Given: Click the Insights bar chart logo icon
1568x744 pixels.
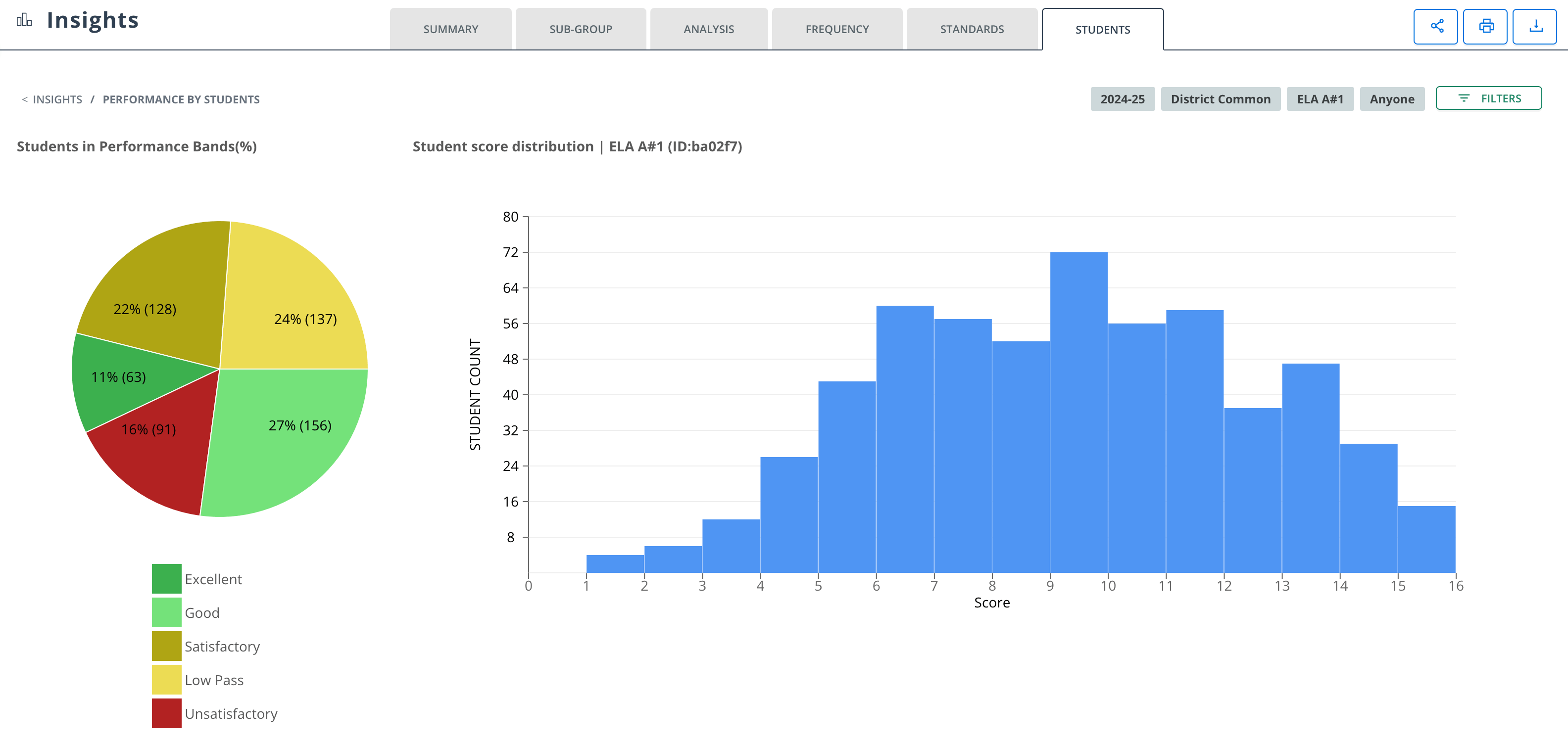Looking at the screenshot, I should pos(24,20).
